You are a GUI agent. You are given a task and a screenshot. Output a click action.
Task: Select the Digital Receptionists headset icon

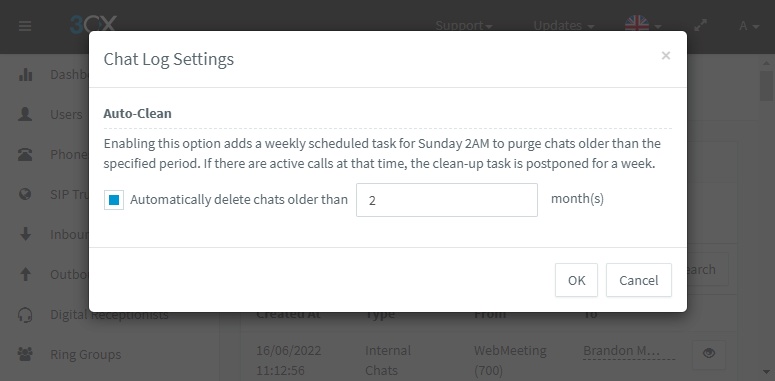point(25,314)
